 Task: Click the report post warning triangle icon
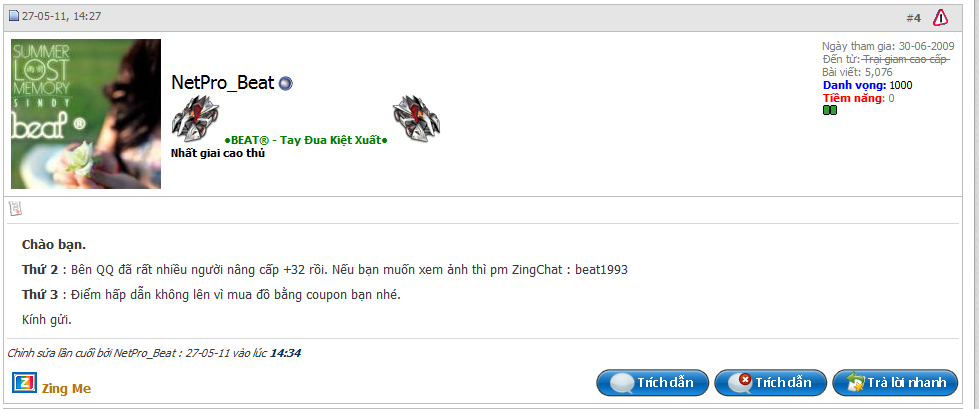[940, 17]
